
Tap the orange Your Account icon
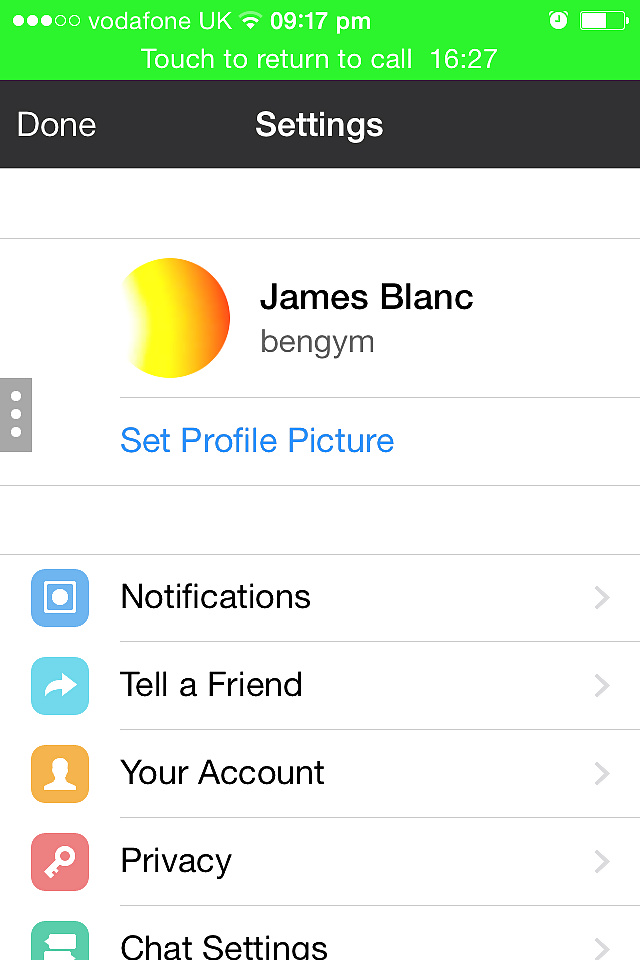click(60, 774)
